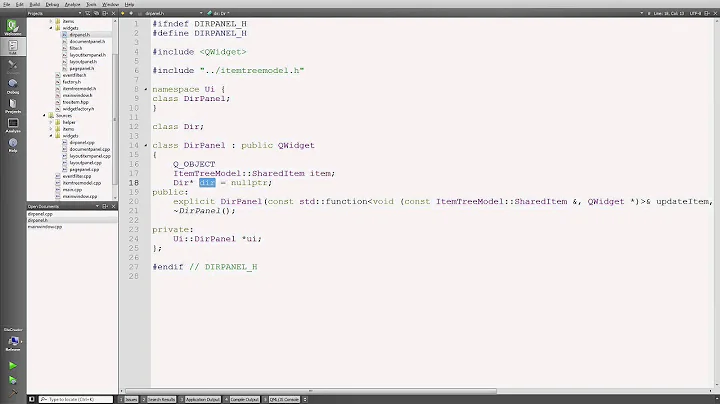720x404 pixels.
Task: Open pagepanel.h in the project tree
Action: point(82,68)
